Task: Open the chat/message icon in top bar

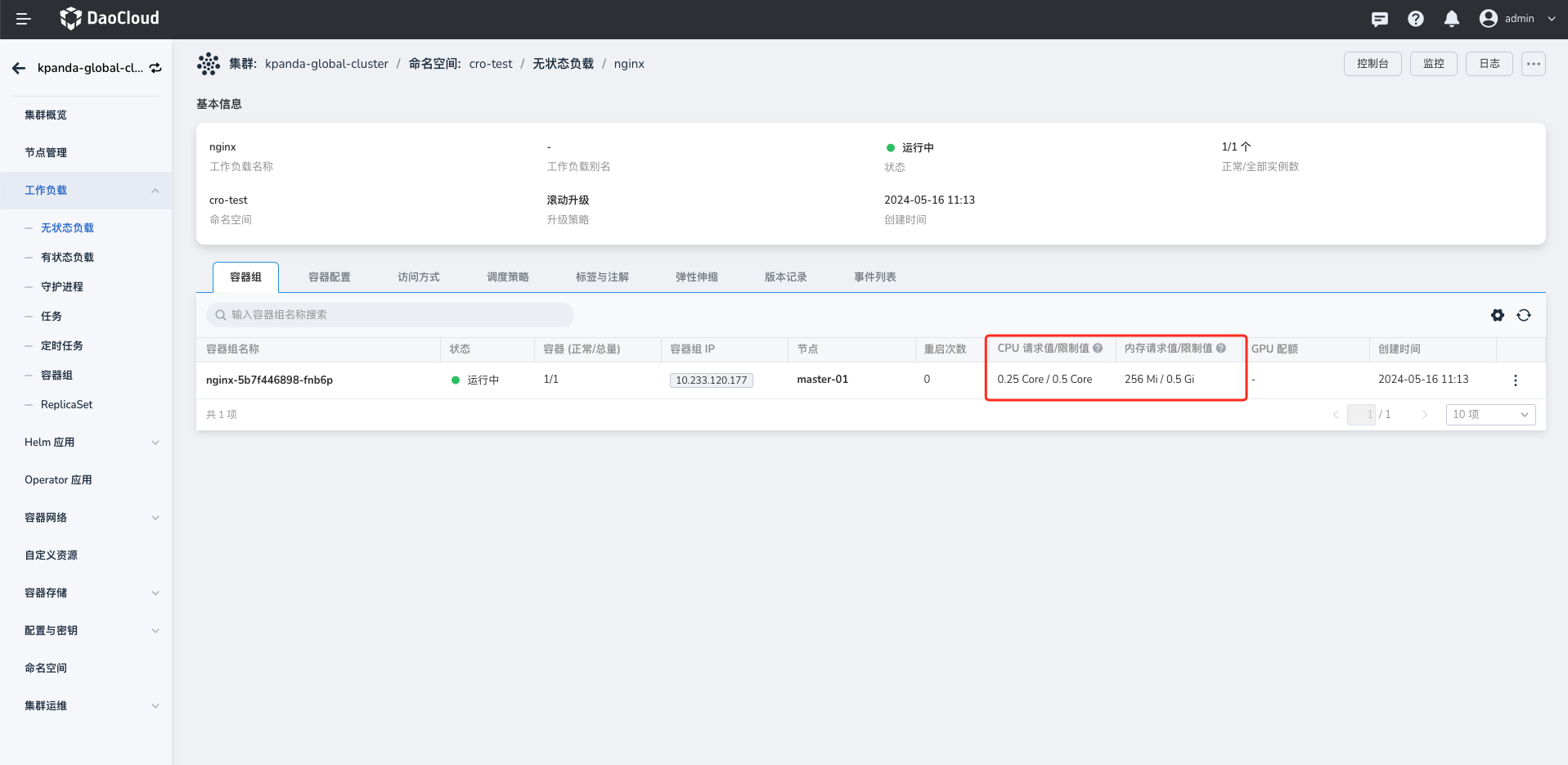Action: point(1379,18)
